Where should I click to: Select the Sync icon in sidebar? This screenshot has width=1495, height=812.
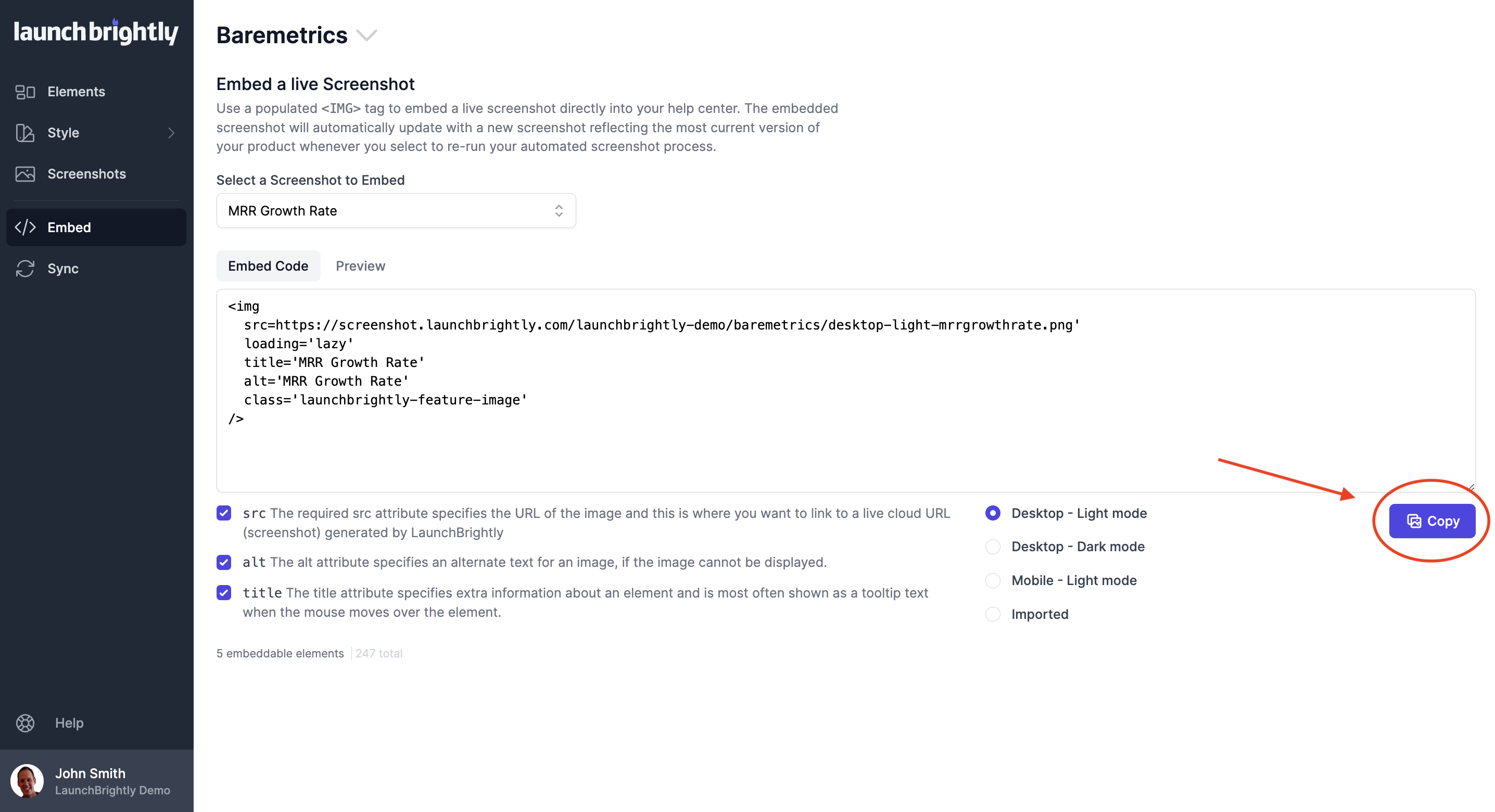coord(24,268)
